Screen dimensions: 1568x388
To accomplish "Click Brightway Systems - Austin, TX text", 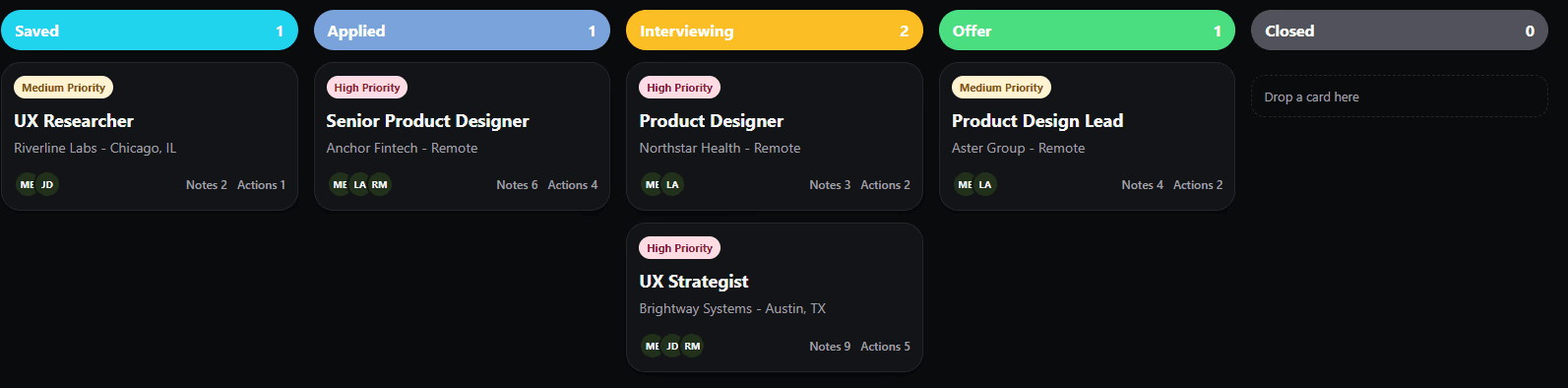I will (x=732, y=309).
